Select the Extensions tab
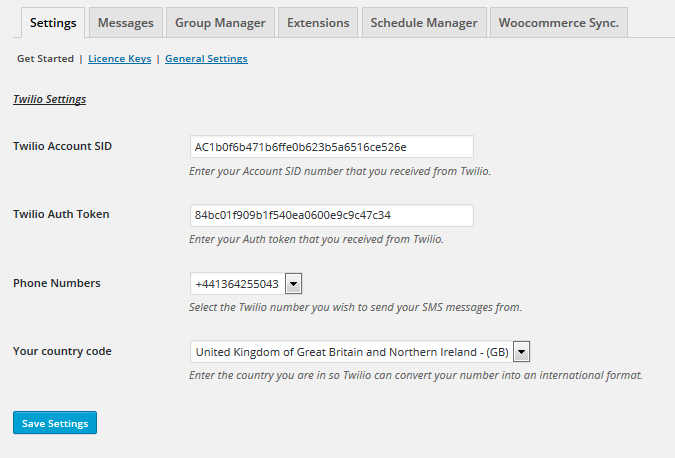Image resolution: width=675 pixels, height=458 pixels. (x=318, y=22)
